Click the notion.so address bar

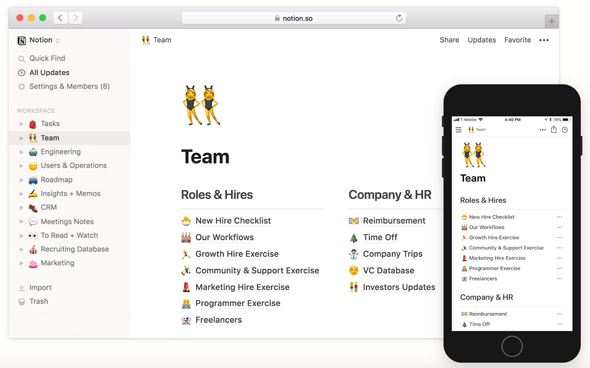coord(293,18)
